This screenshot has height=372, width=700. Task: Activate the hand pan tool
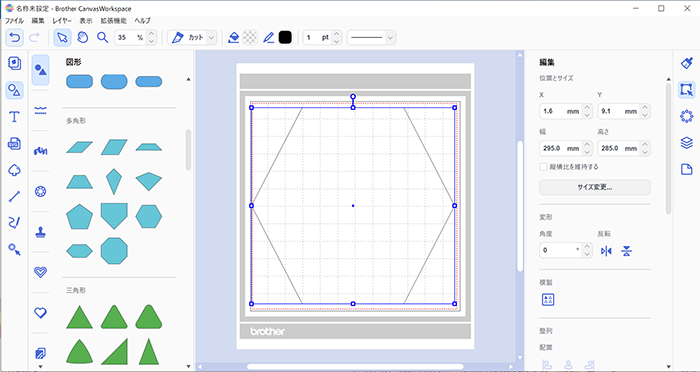pos(83,38)
